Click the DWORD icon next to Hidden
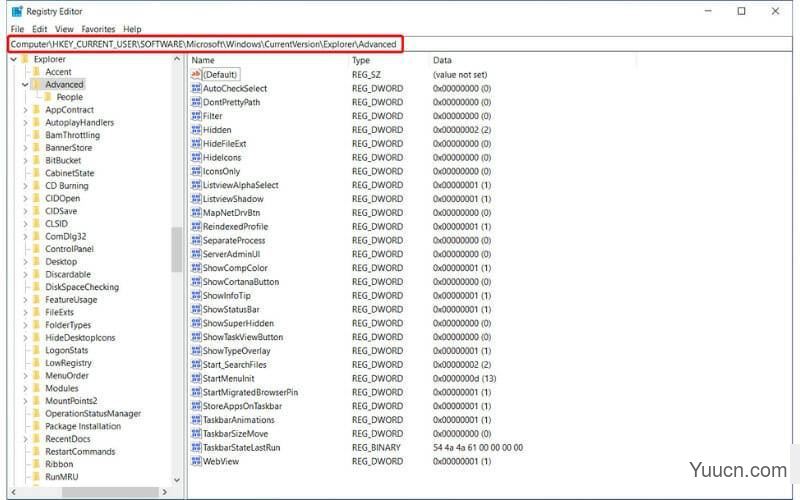The image size is (800, 500). coord(196,130)
